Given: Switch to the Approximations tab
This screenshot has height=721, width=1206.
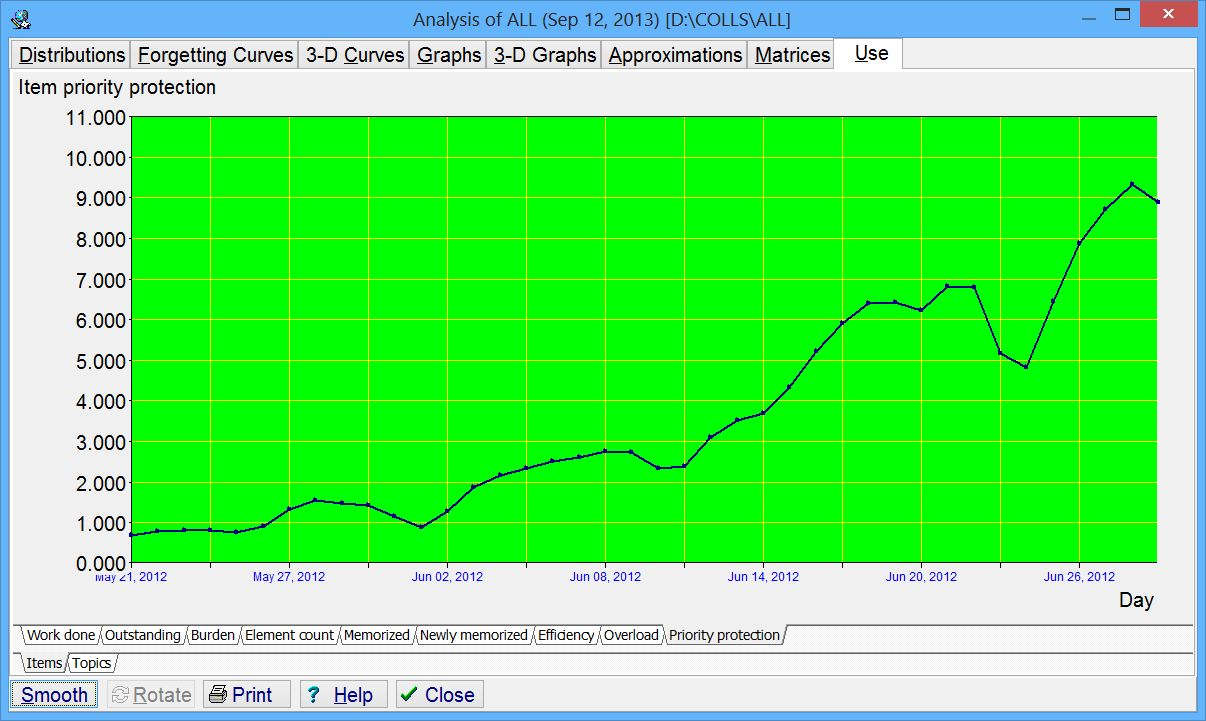Looking at the screenshot, I should coord(675,55).
